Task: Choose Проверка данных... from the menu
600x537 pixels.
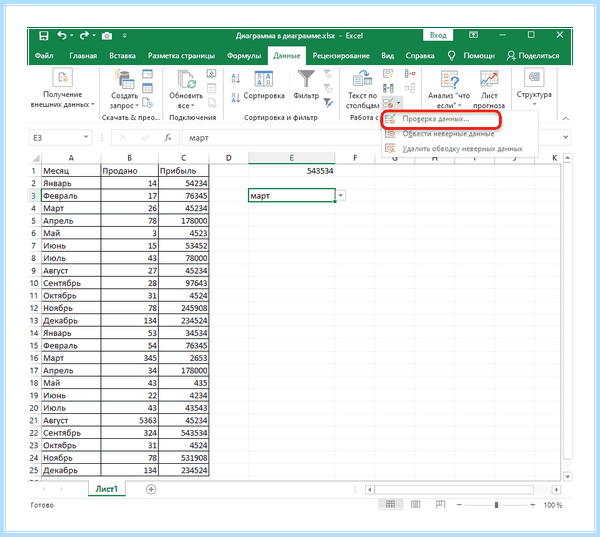Action: pos(441,119)
